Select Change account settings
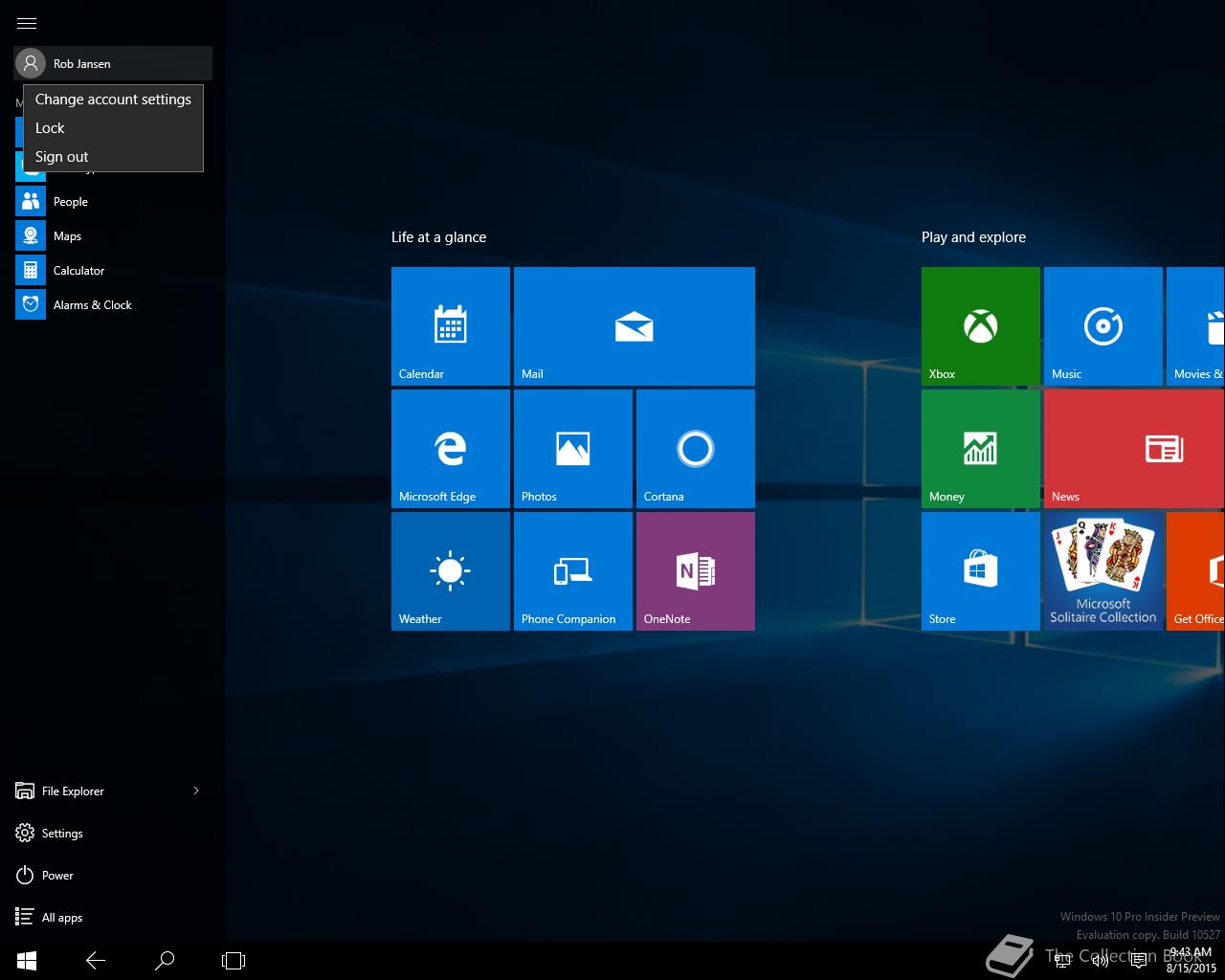This screenshot has width=1225, height=980. point(113,100)
